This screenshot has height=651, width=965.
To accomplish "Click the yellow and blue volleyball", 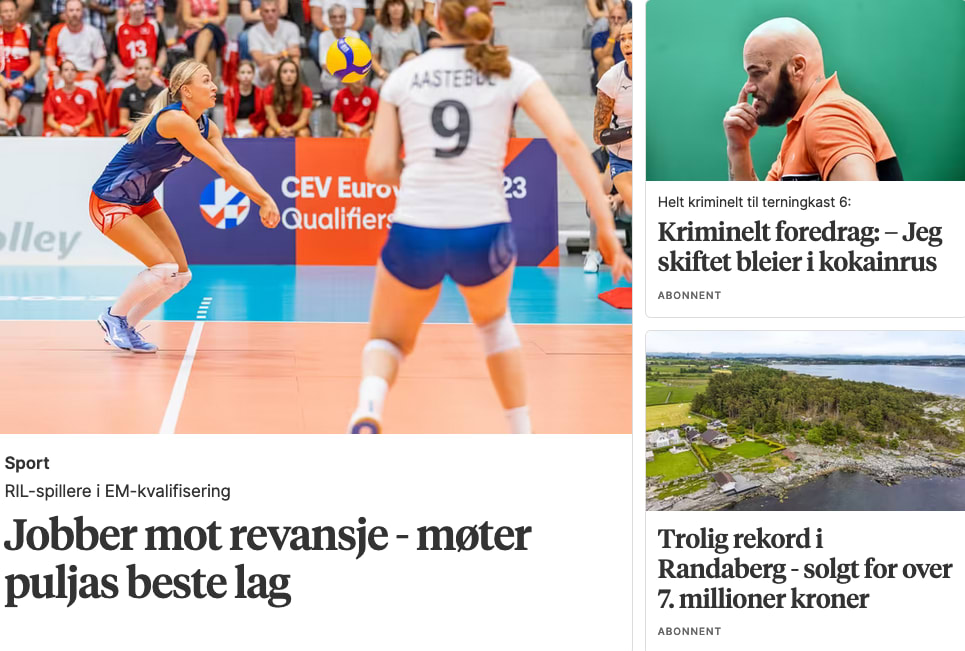I will click(349, 60).
